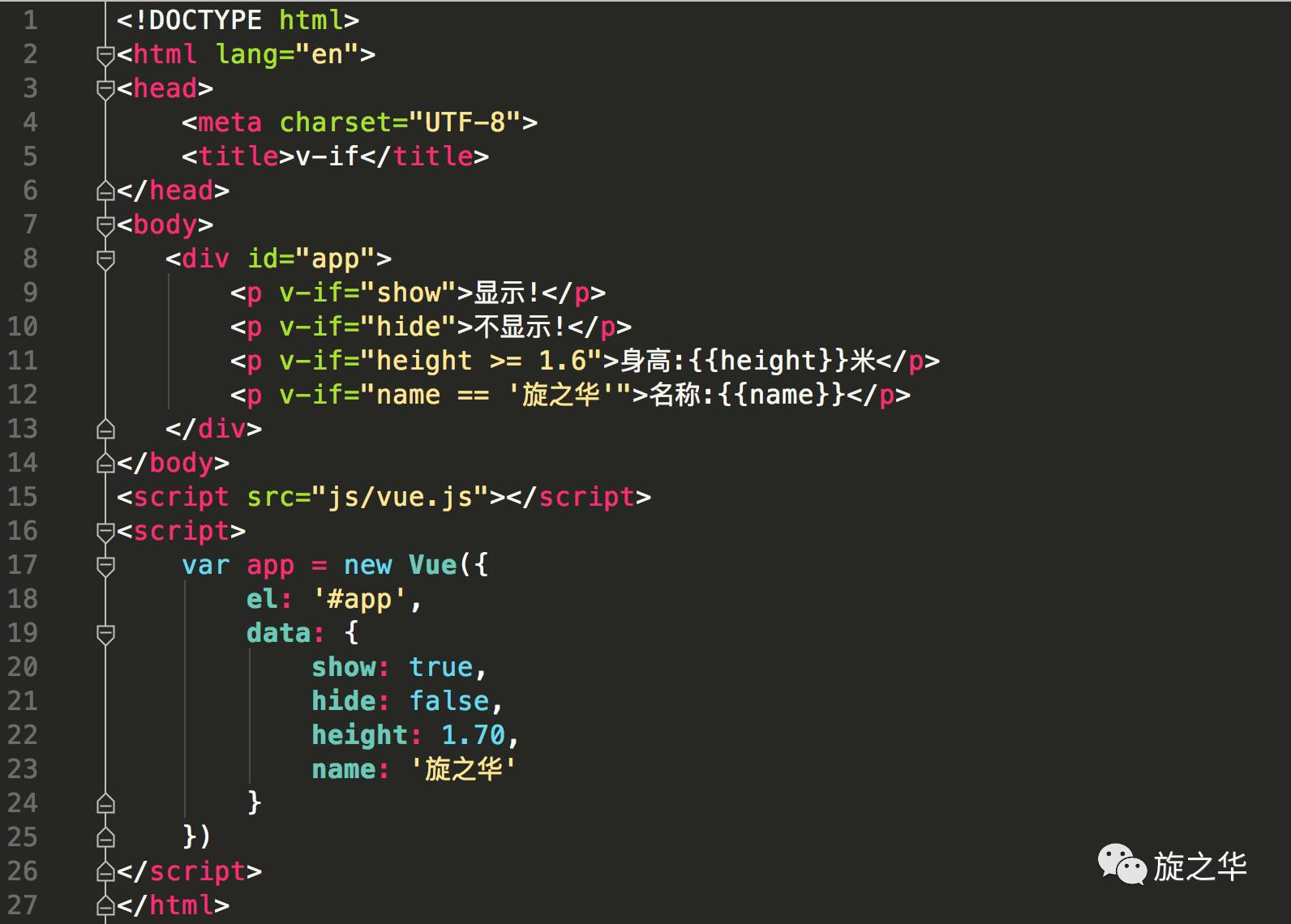Select line number 11 in the gutter
This screenshot has width=1291, height=924.
point(22,360)
